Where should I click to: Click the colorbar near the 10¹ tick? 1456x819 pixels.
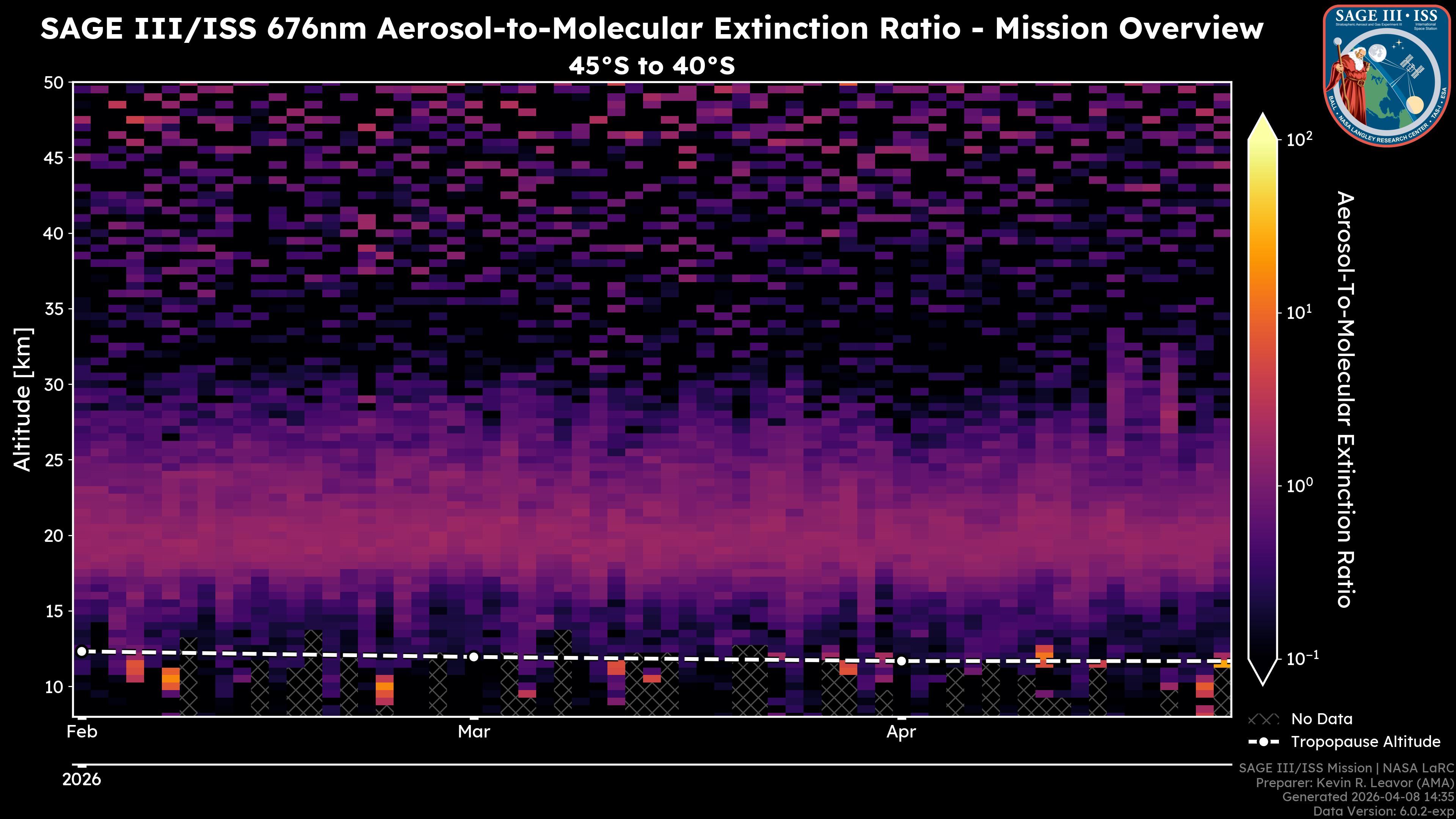1263,312
